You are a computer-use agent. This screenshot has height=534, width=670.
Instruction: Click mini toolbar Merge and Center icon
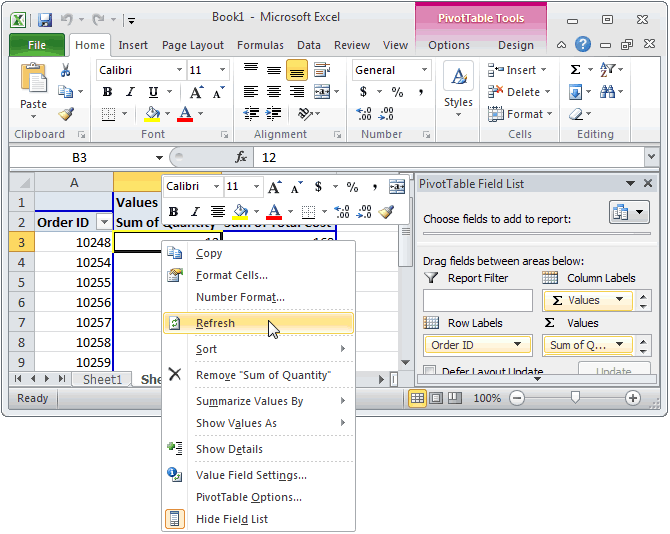397,187
